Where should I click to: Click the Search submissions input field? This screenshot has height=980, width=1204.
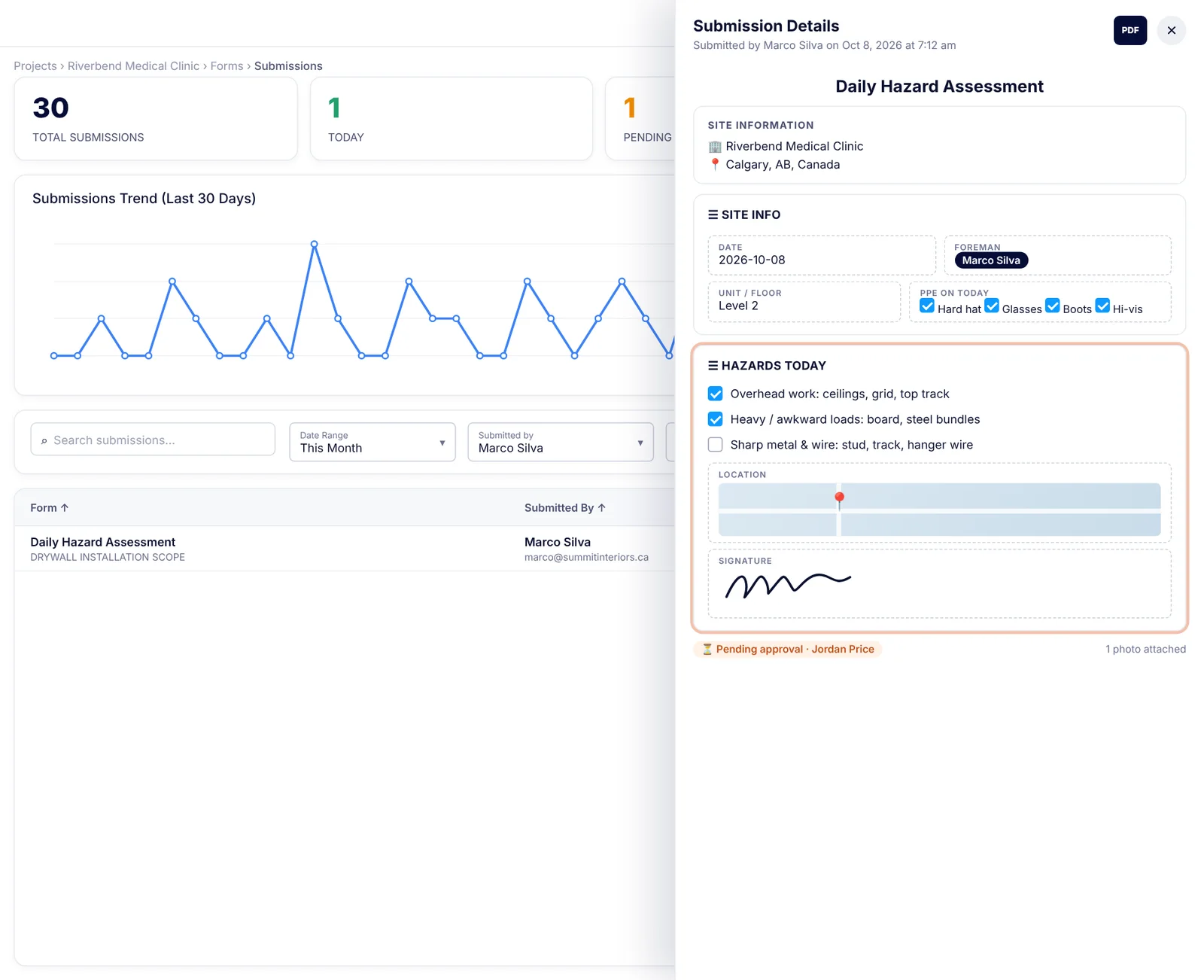(x=153, y=440)
